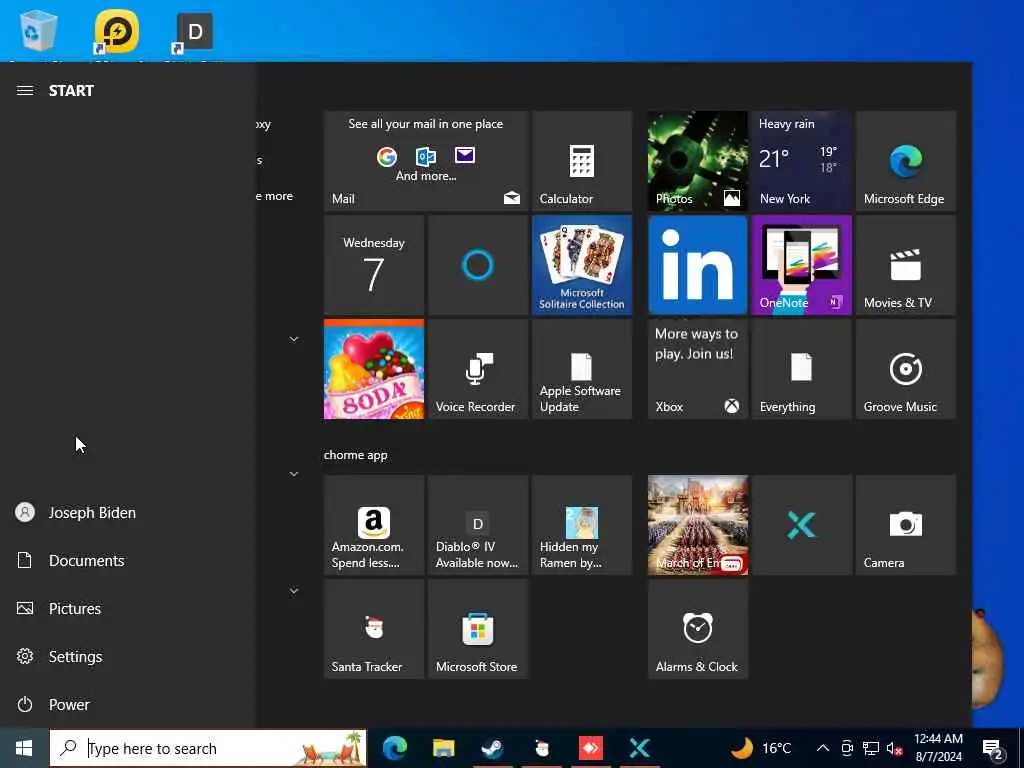
Task: Open the Xbox tile
Action: 697,369
